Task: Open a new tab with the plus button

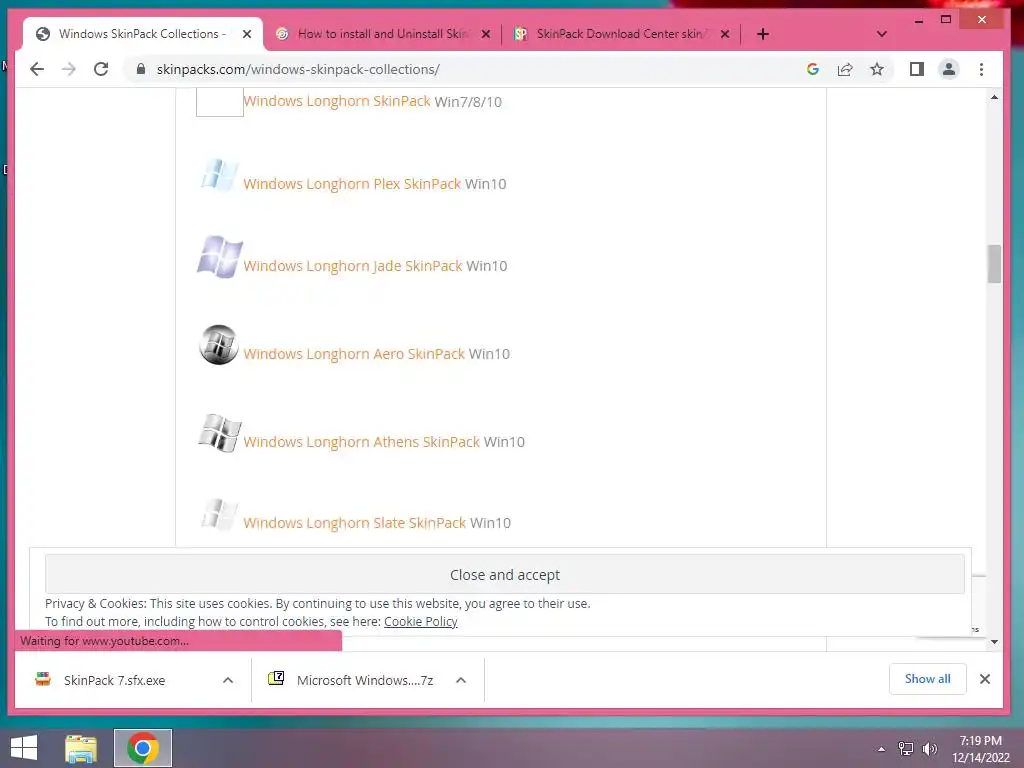Action: click(x=763, y=34)
